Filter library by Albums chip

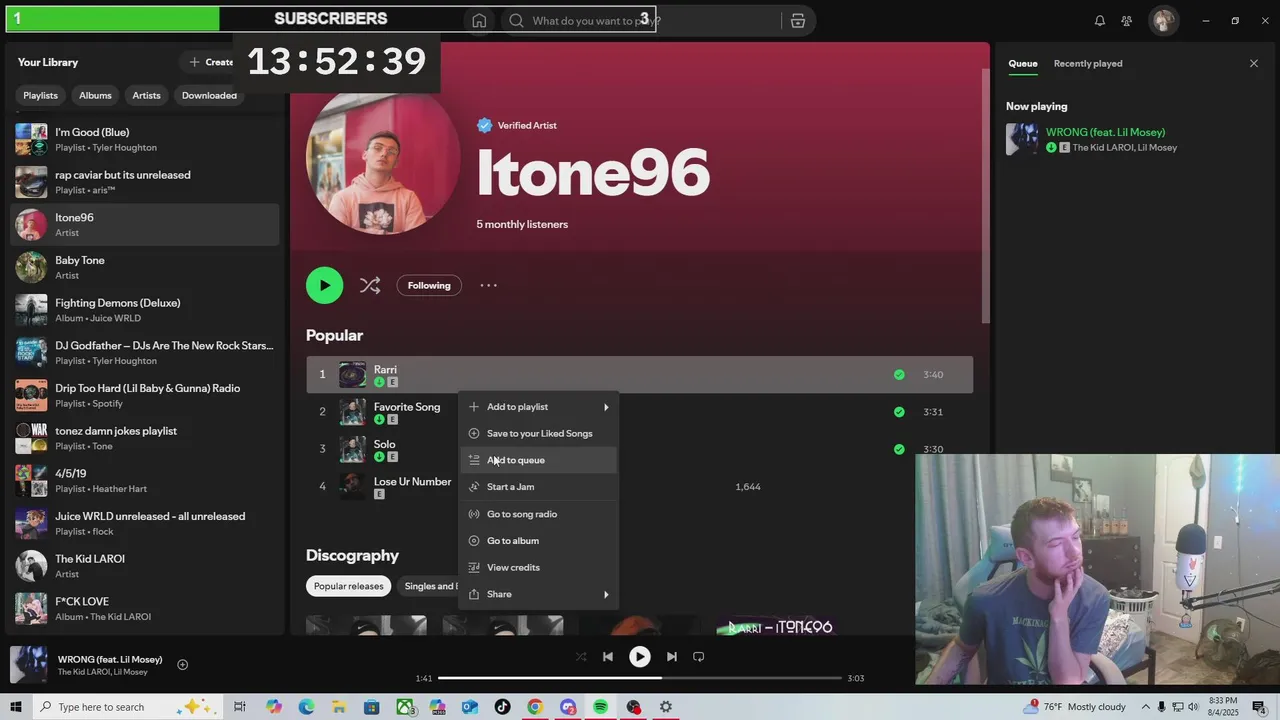tap(95, 95)
